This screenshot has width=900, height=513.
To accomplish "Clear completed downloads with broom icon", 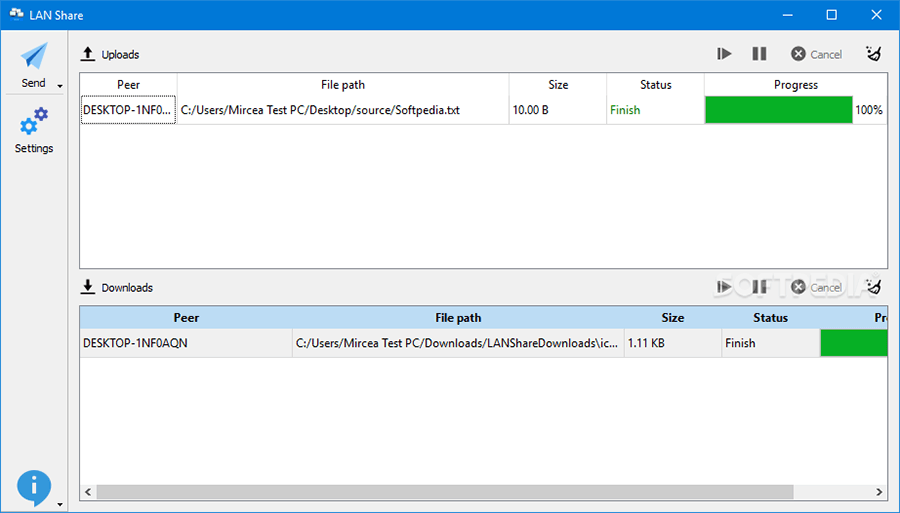I will pos(874,287).
